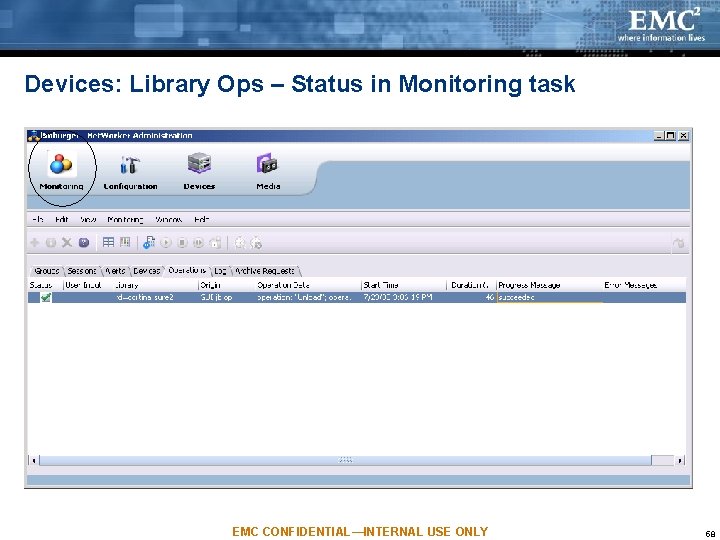Image resolution: width=720 pixels, height=540 pixels.
Task: Switch to the Log tab
Action: (220, 271)
